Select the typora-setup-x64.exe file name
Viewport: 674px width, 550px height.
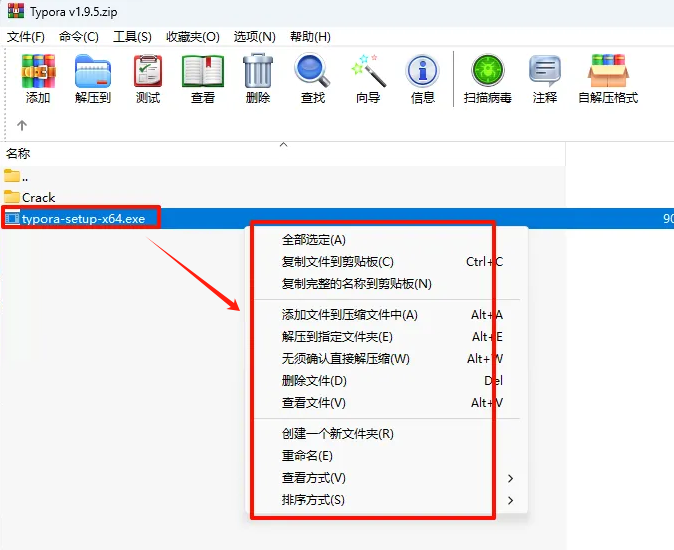83,219
